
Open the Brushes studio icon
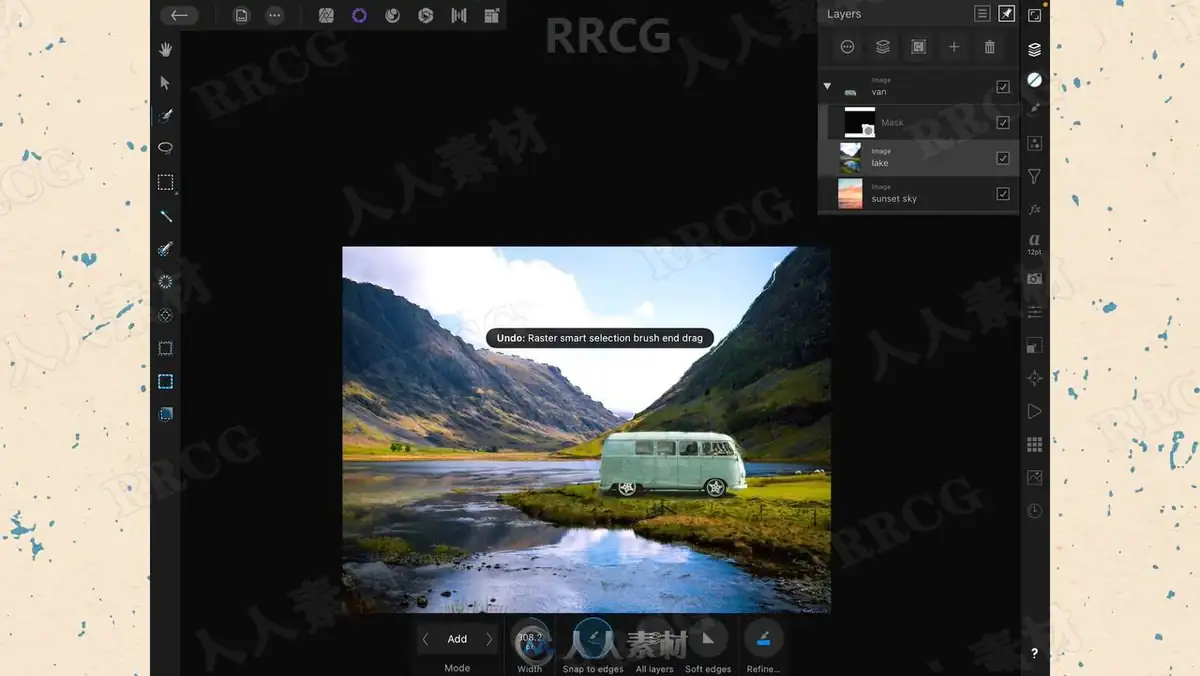(x=1034, y=110)
